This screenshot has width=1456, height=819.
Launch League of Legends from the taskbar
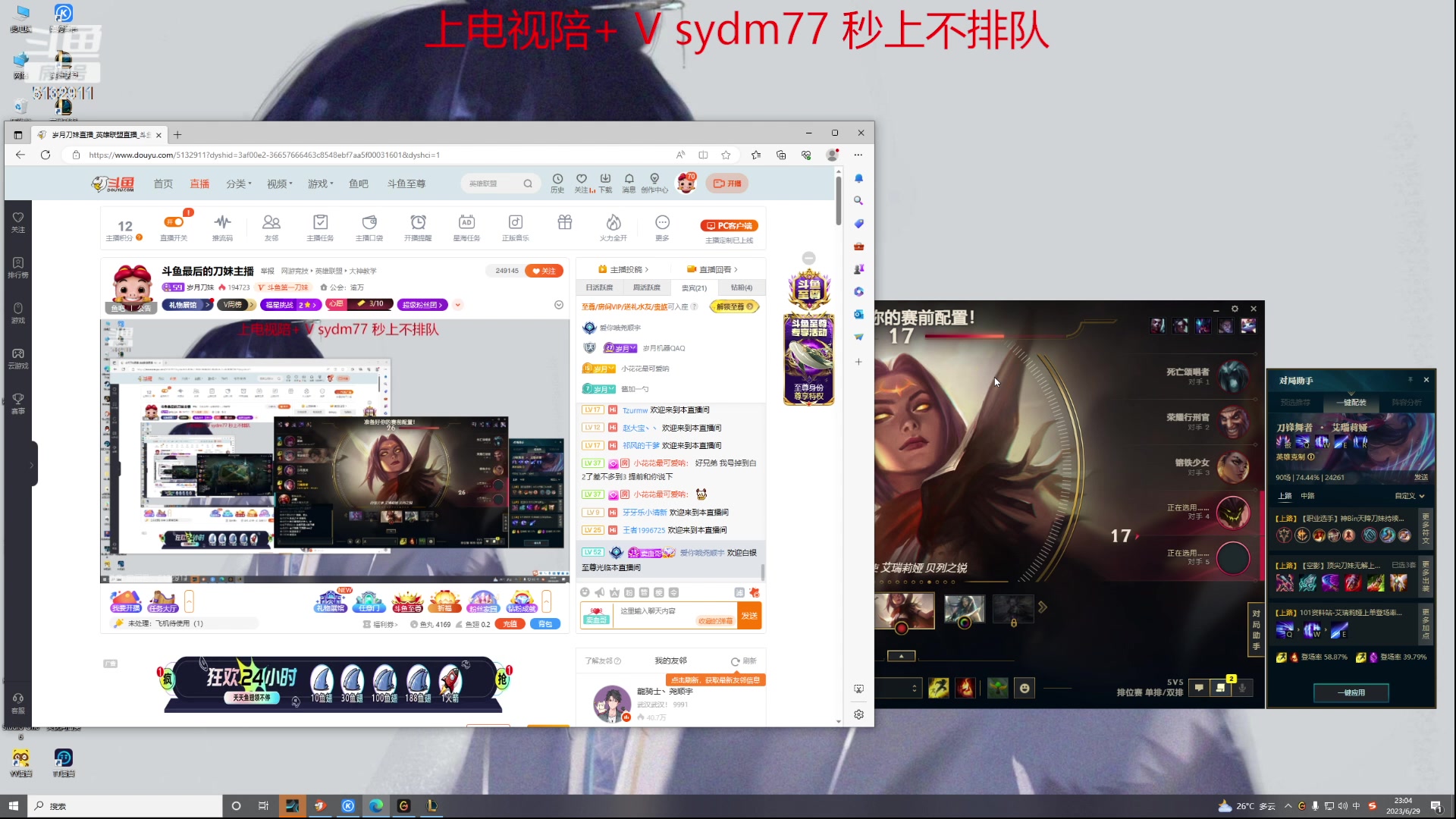(x=431, y=805)
